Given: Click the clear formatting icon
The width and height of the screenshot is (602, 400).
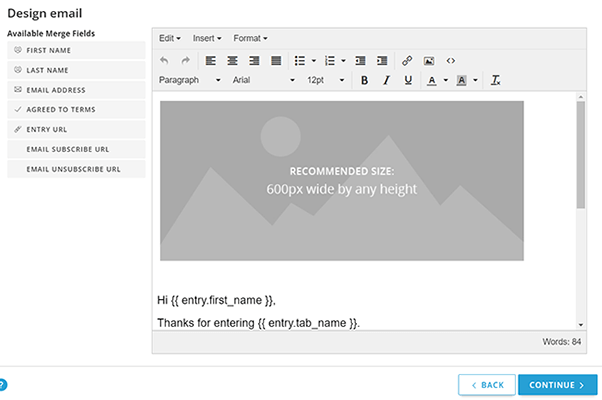Looking at the screenshot, I should [x=495, y=80].
